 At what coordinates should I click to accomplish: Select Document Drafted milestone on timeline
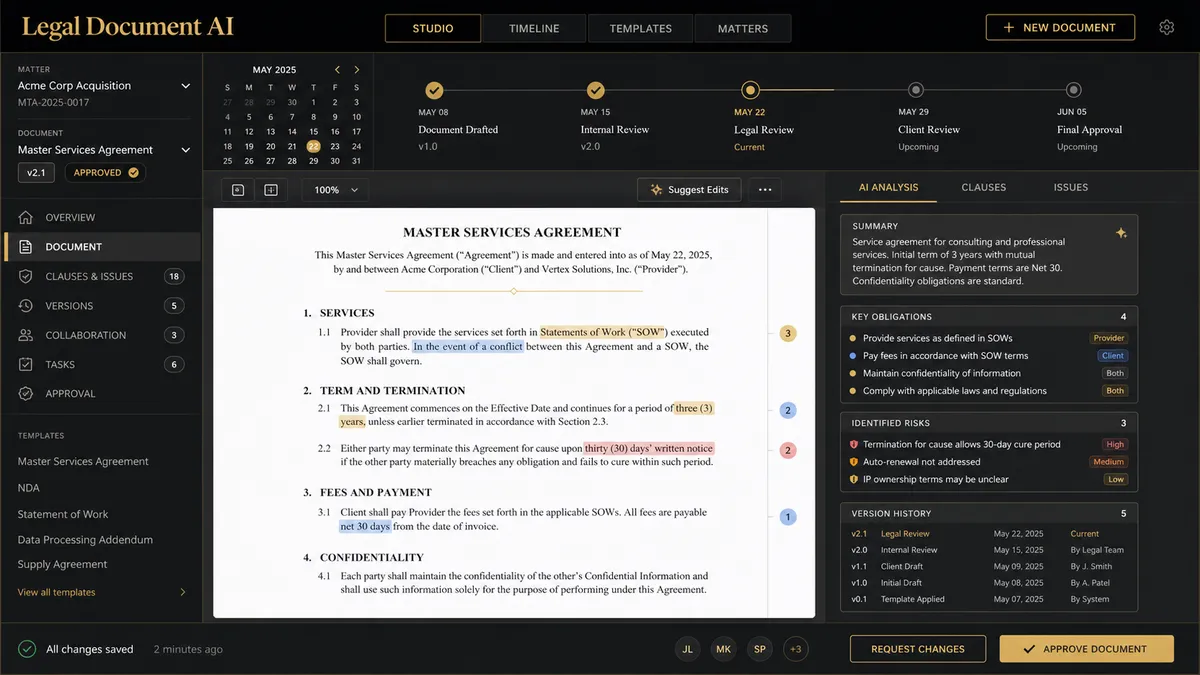click(x=434, y=91)
